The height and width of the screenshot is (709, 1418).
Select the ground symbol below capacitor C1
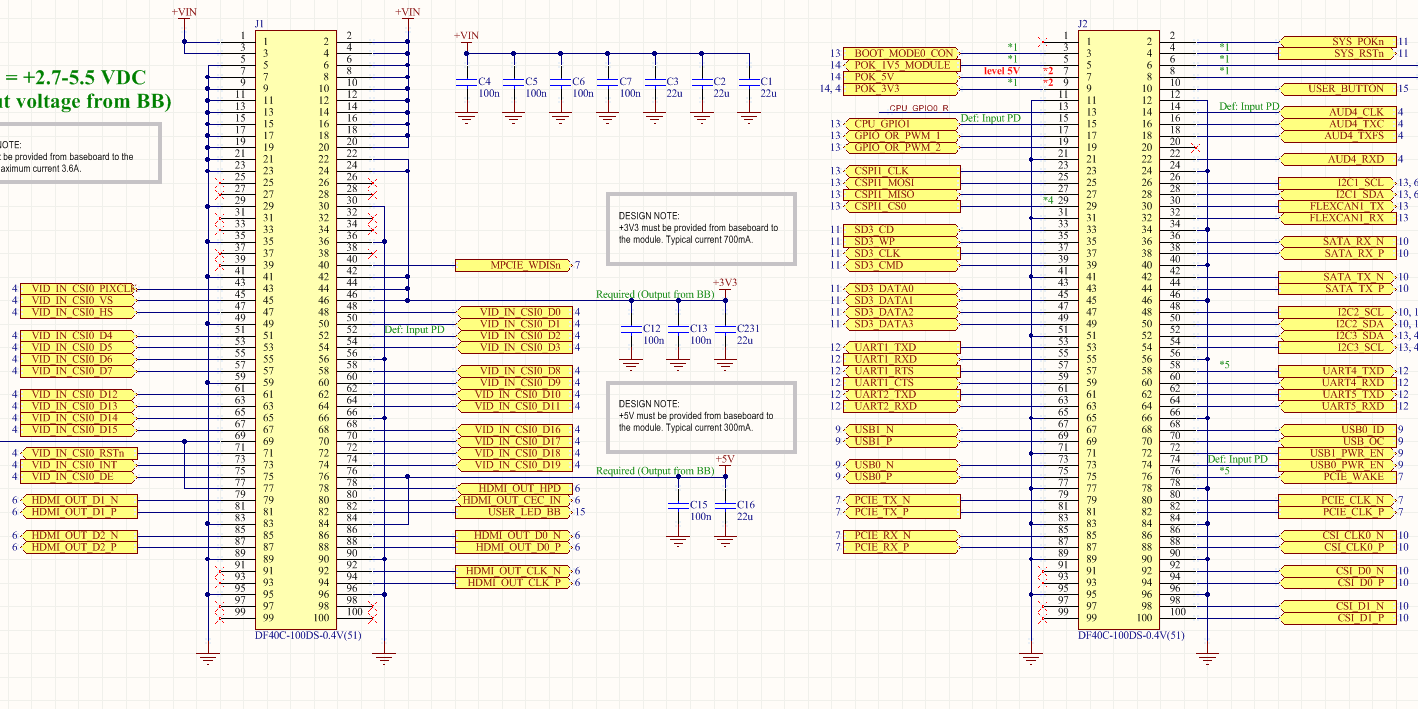coord(748,116)
